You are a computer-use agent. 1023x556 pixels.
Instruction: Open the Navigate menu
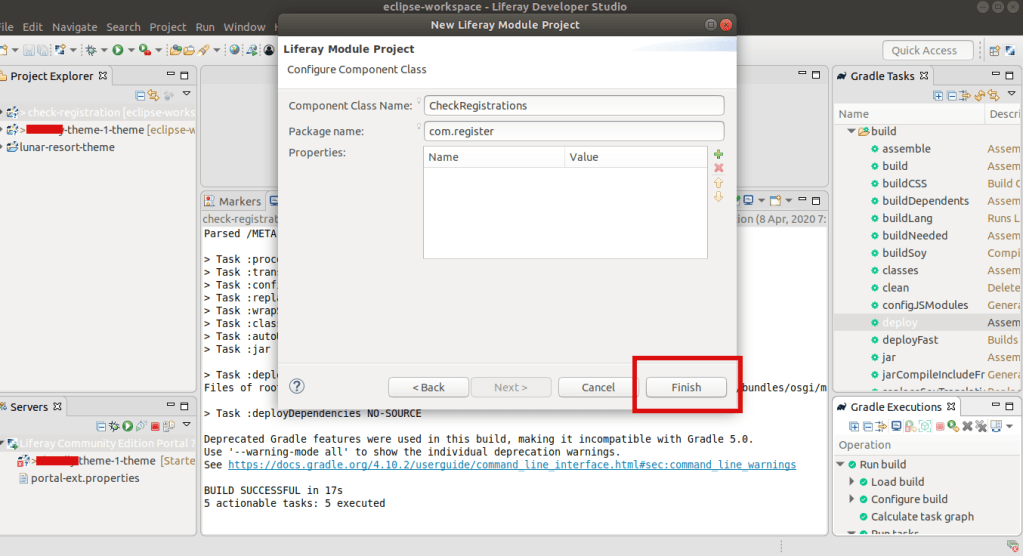[75, 27]
